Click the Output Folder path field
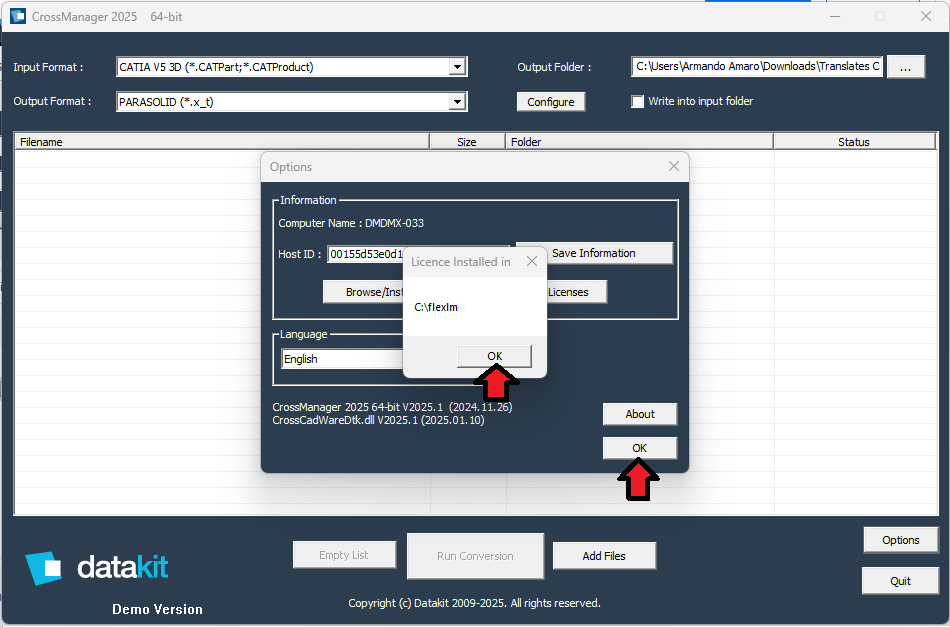950x627 pixels. [x=757, y=66]
